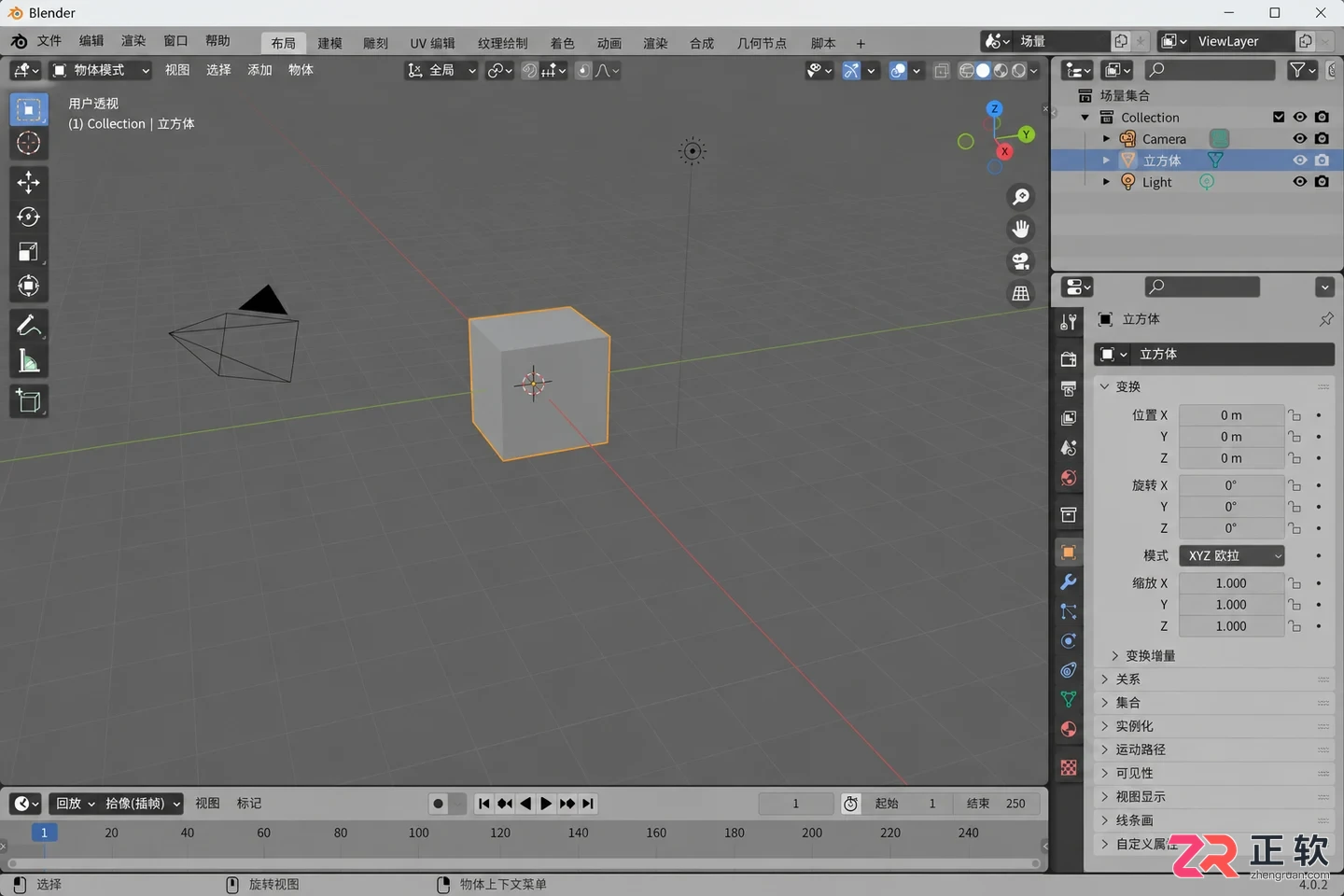
Task: Click the timeline horizontal scrollbar
Action: [523, 864]
